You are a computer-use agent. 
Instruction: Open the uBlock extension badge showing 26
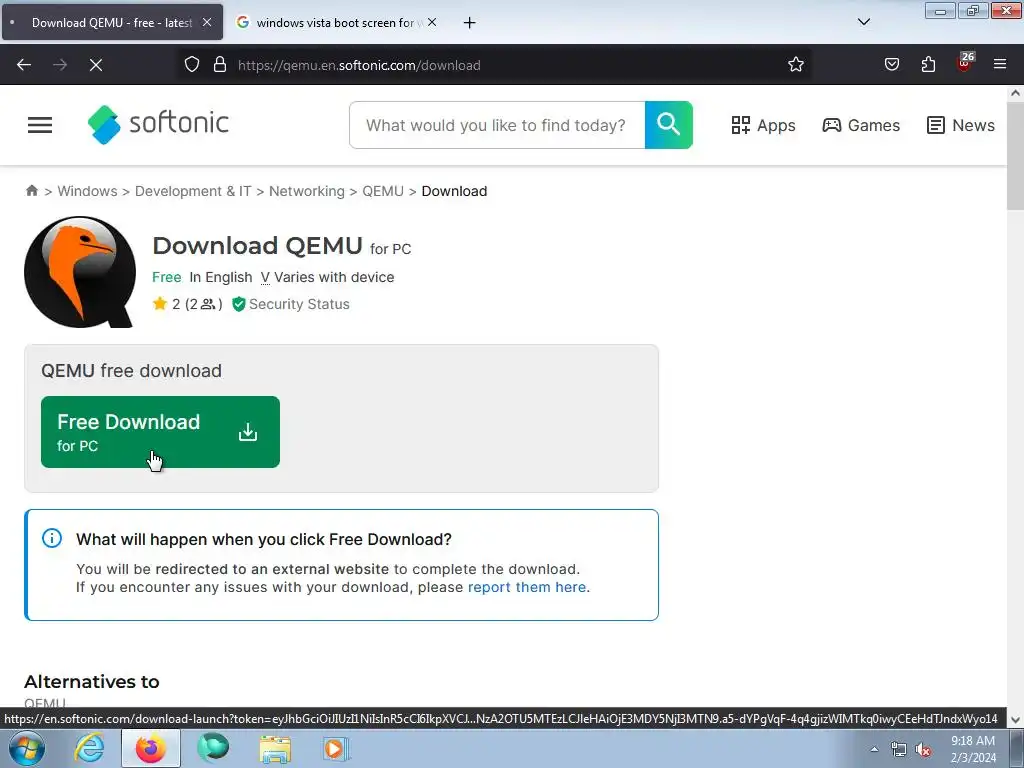[x=965, y=62]
